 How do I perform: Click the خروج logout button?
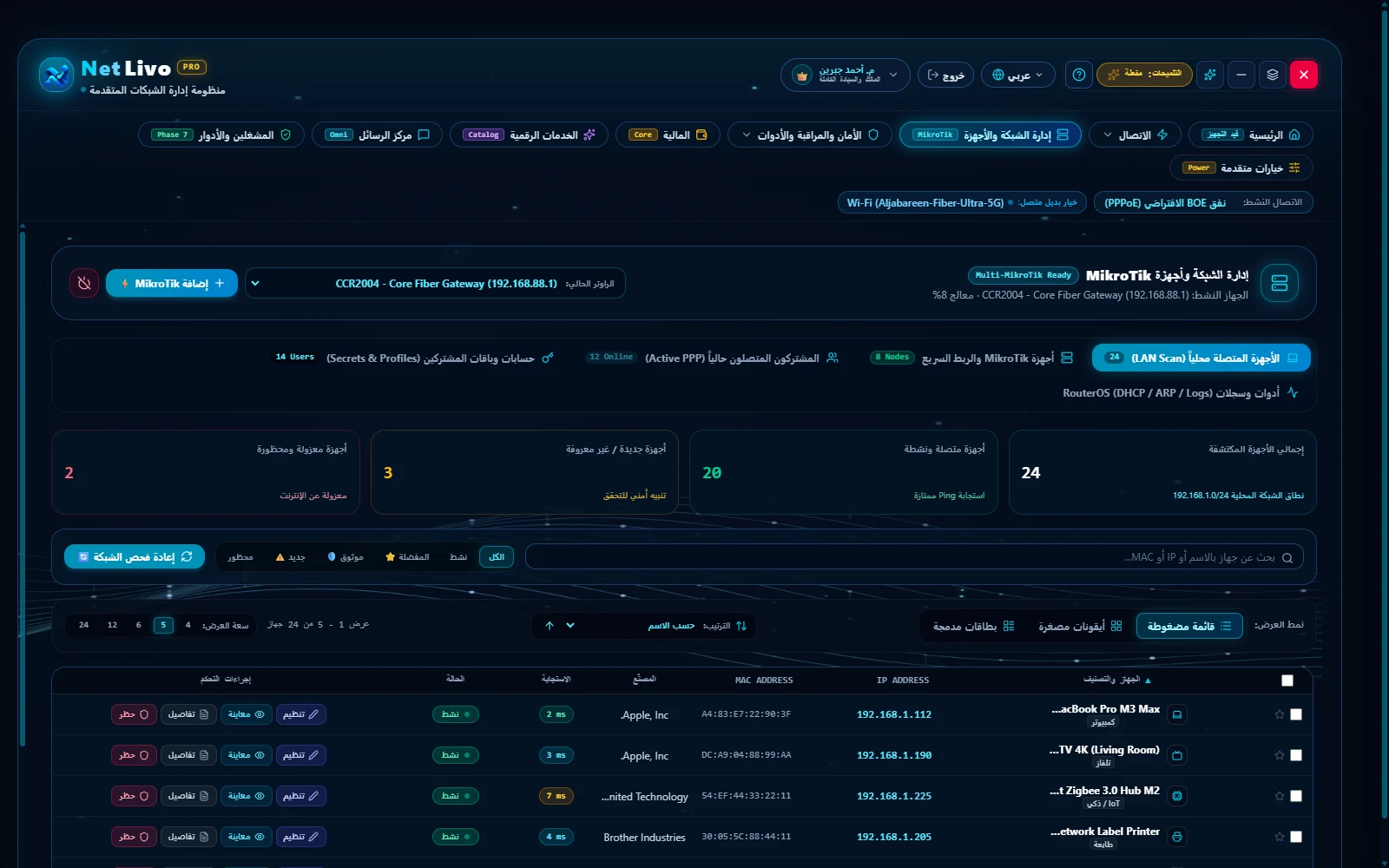[x=945, y=75]
